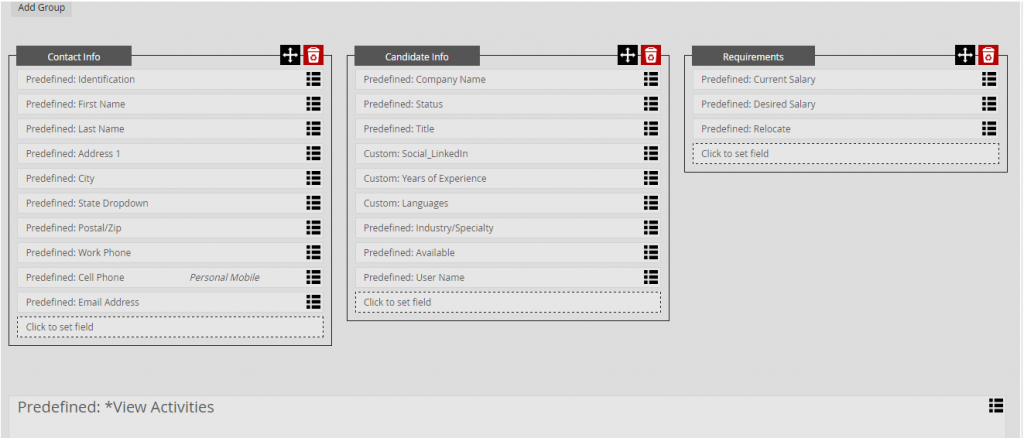Open list icon for Current Salary field
The image size is (1024, 438).
coord(989,79)
